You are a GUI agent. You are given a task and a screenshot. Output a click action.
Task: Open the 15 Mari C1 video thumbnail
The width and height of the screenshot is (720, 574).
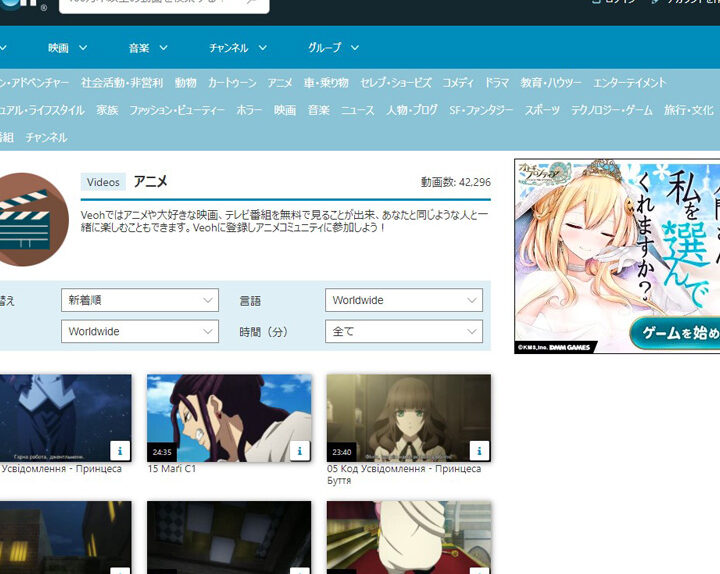(229, 418)
